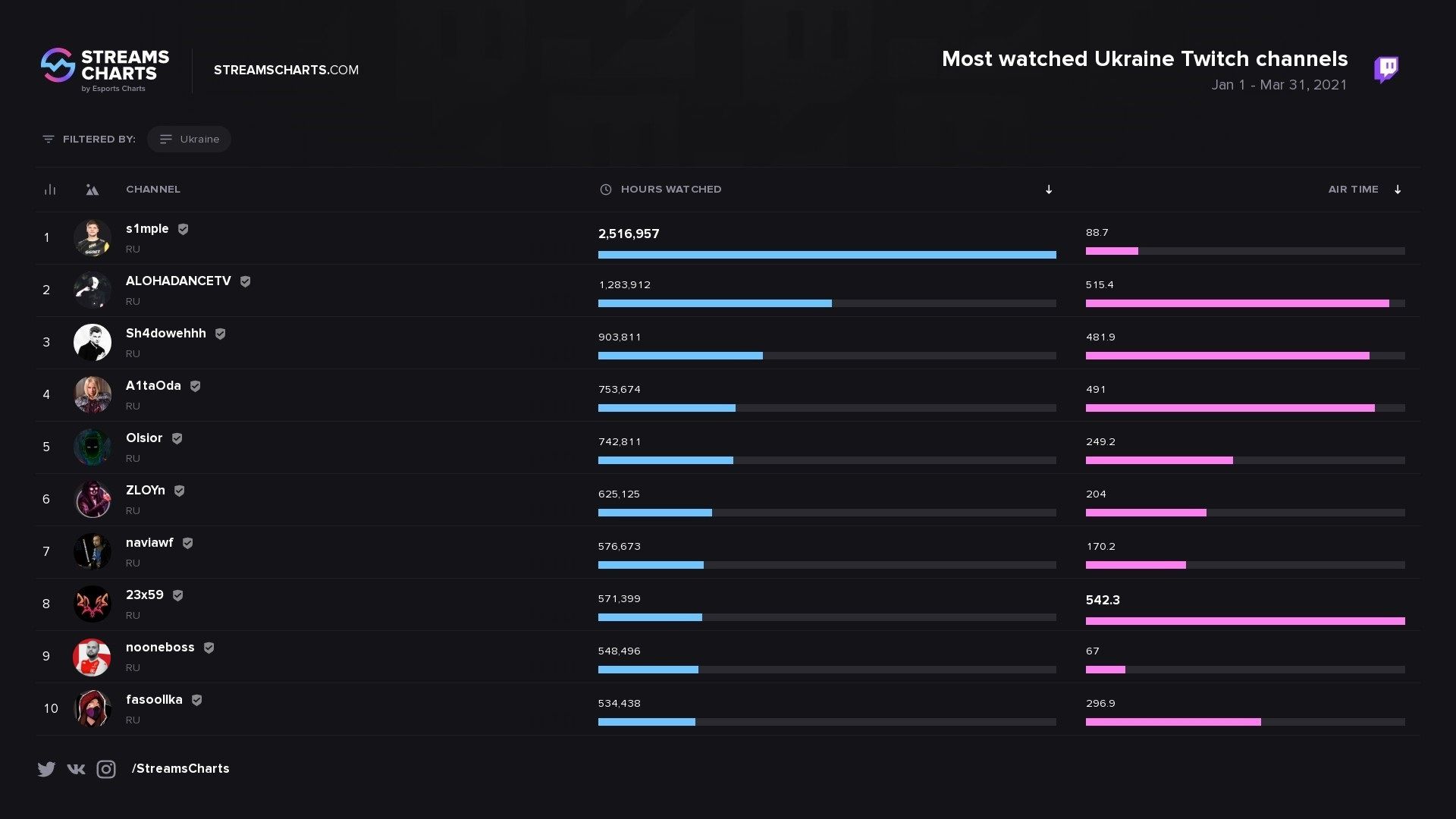
Task: Open ALOHADANCETV's avatar thumbnail
Action: pyautogui.click(x=93, y=290)
